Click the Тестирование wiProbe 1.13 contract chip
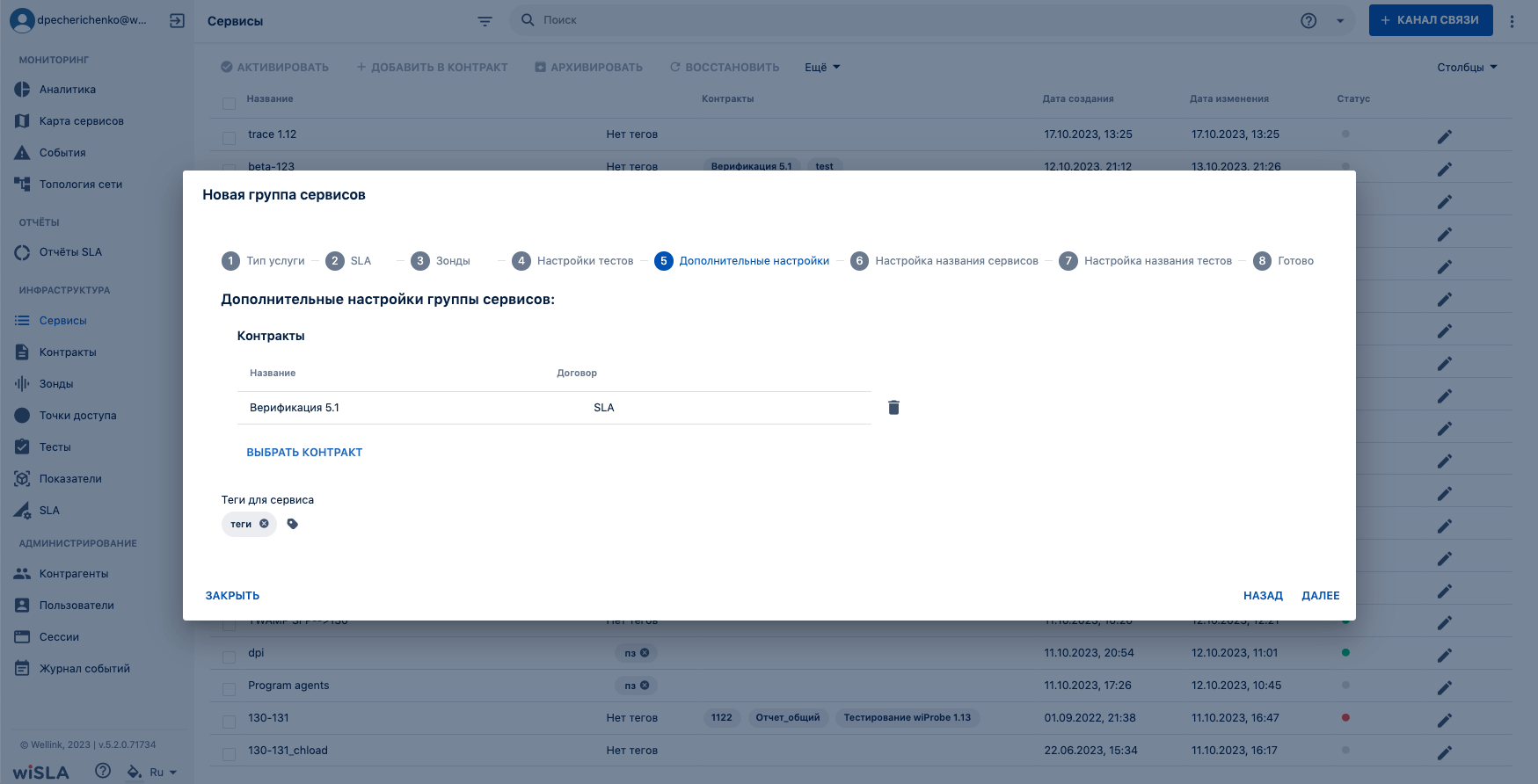 pyautogui.click(x=907, y=718)
